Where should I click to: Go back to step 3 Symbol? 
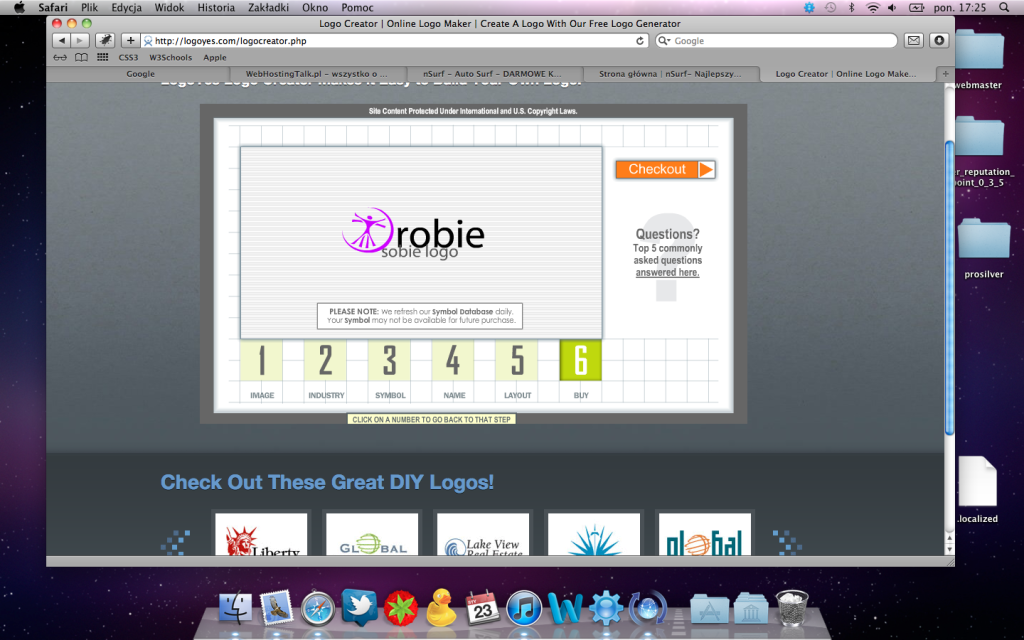point(389,360)
